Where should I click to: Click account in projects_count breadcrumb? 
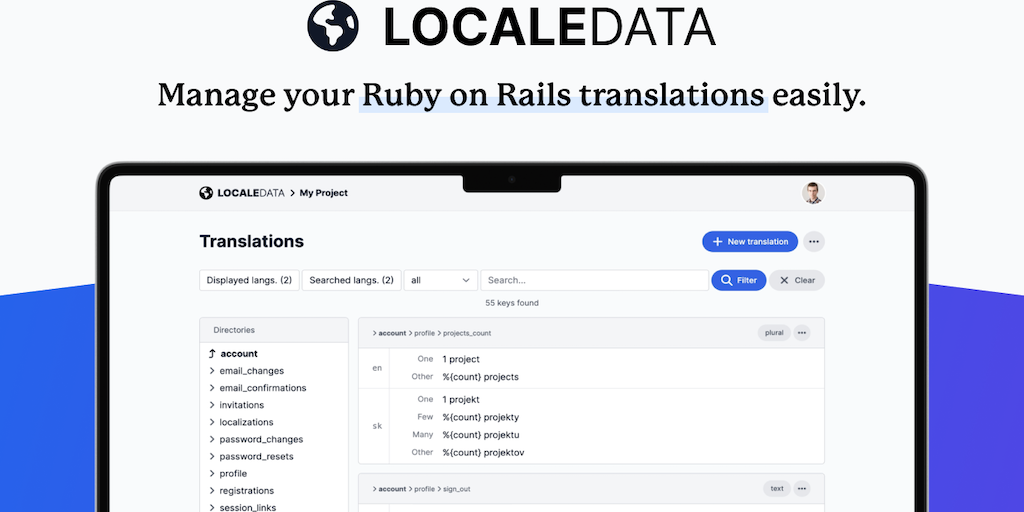click(392, 333)
